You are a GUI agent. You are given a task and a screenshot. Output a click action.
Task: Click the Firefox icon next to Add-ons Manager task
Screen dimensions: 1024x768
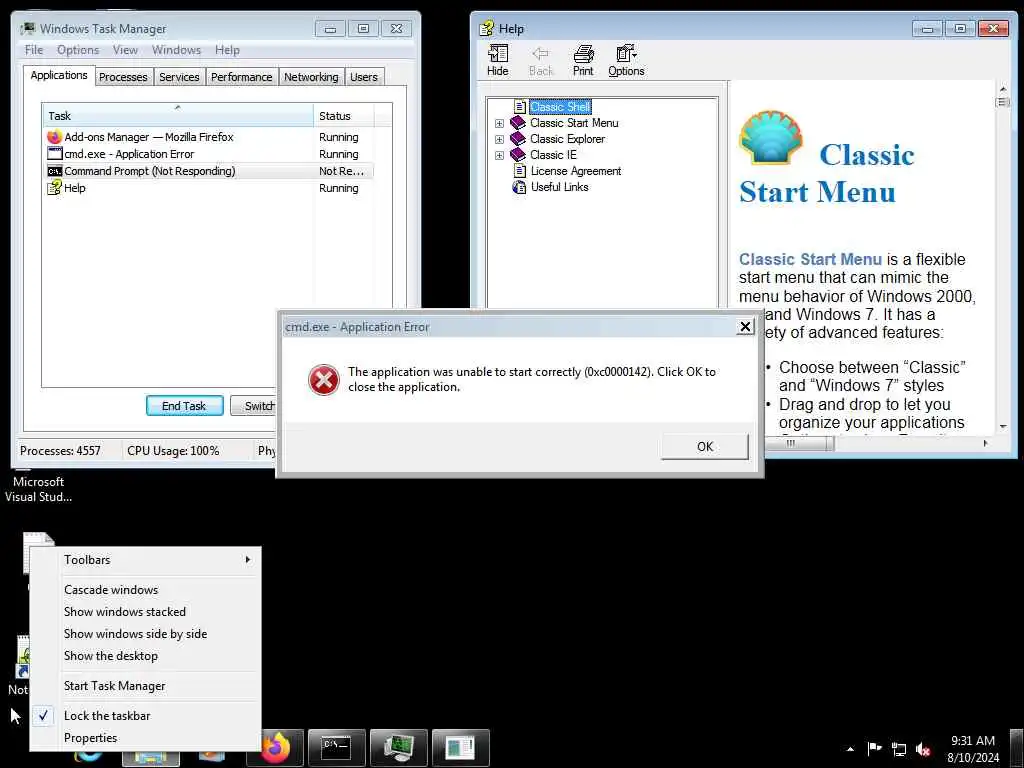(54, 136)
